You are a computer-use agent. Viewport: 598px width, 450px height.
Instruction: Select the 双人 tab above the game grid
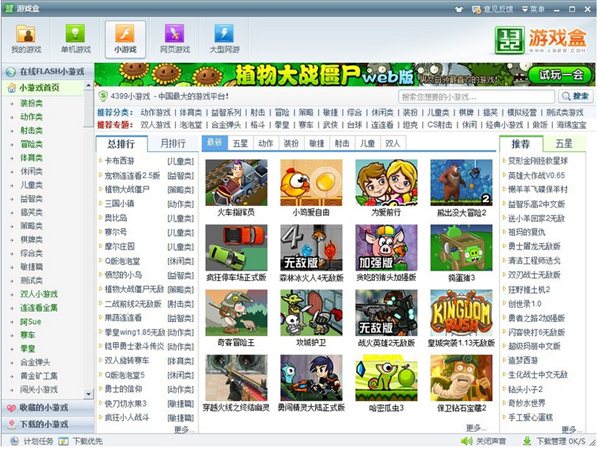point(393,143)
